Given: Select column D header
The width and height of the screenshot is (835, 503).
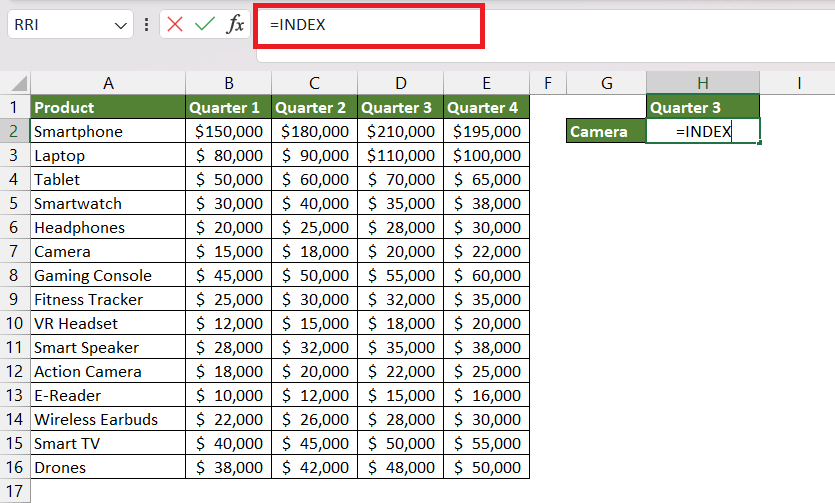Looking at the screenshot, I should [x=400, y=83].
